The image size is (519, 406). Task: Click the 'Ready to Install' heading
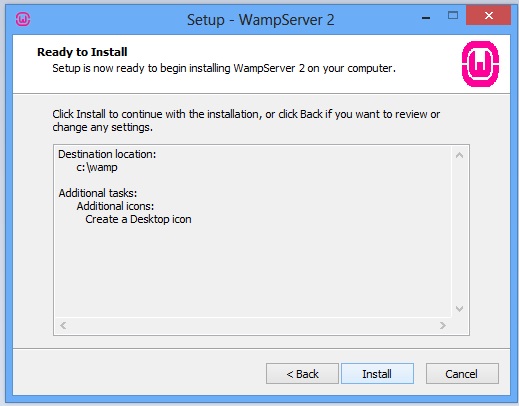click(82, 52)
